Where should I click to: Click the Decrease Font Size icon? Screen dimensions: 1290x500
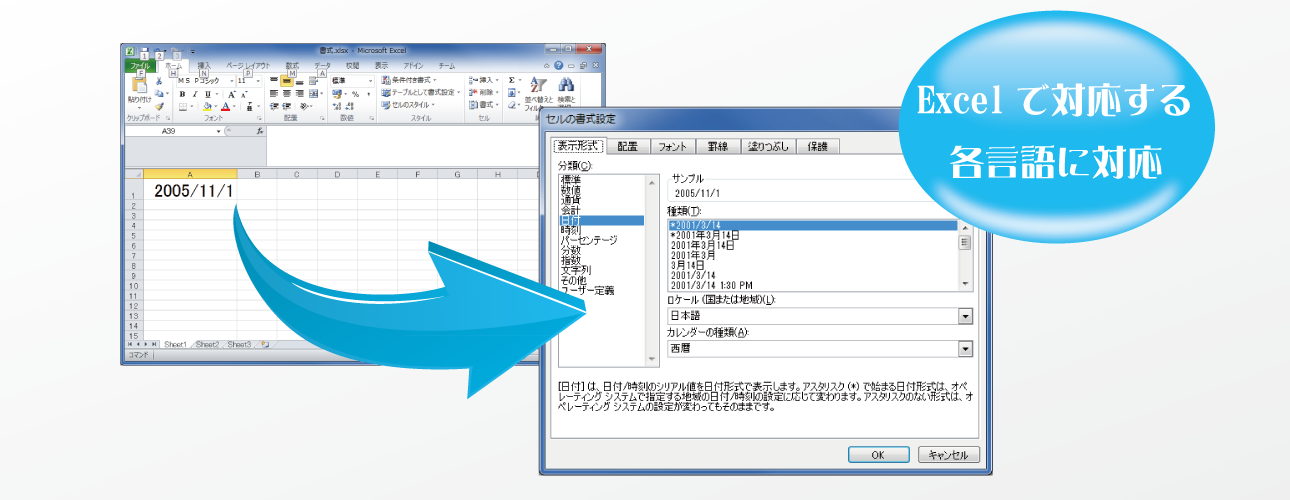pyautogui.click(x=244, y=94)
